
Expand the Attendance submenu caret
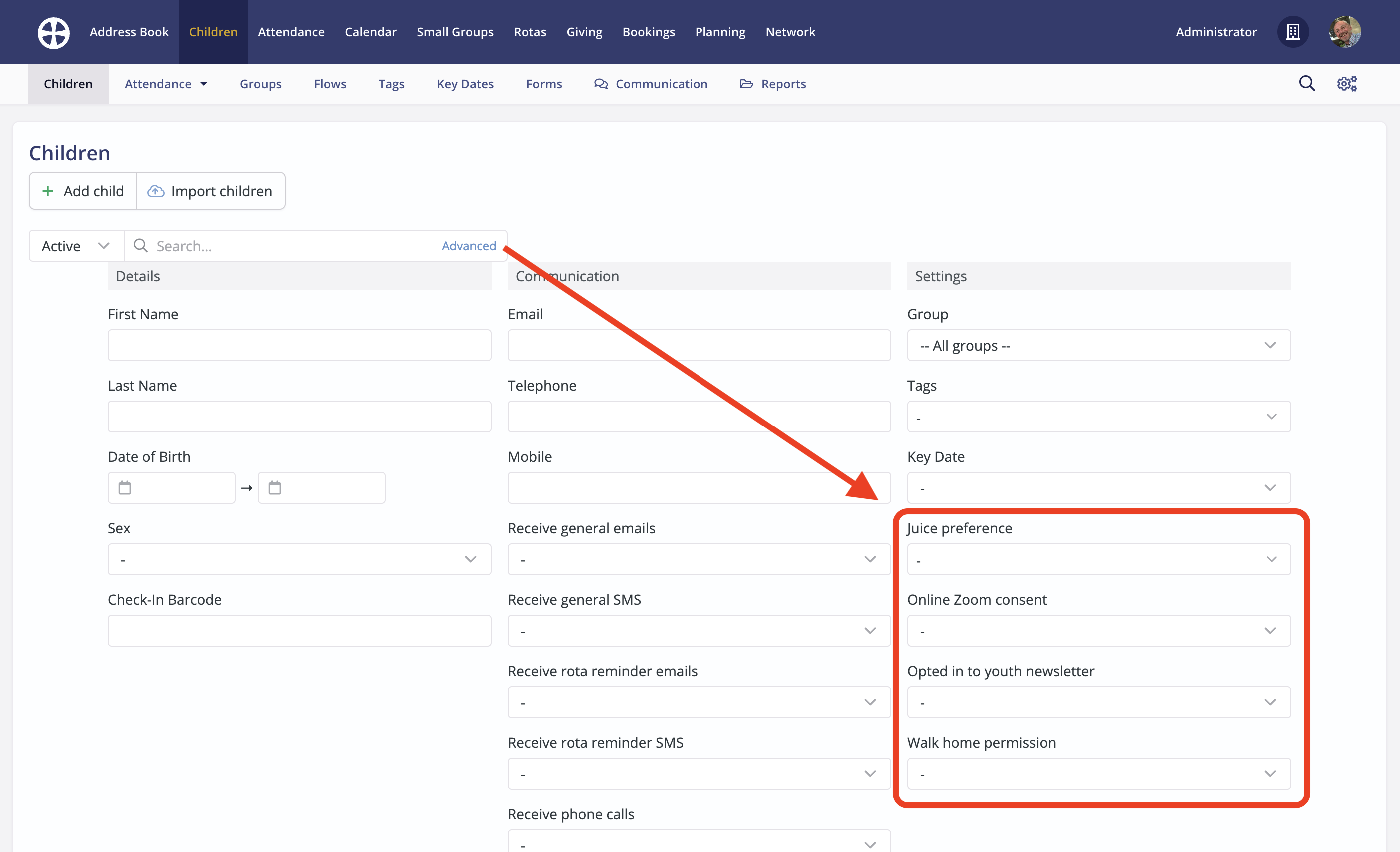(204, 84)
